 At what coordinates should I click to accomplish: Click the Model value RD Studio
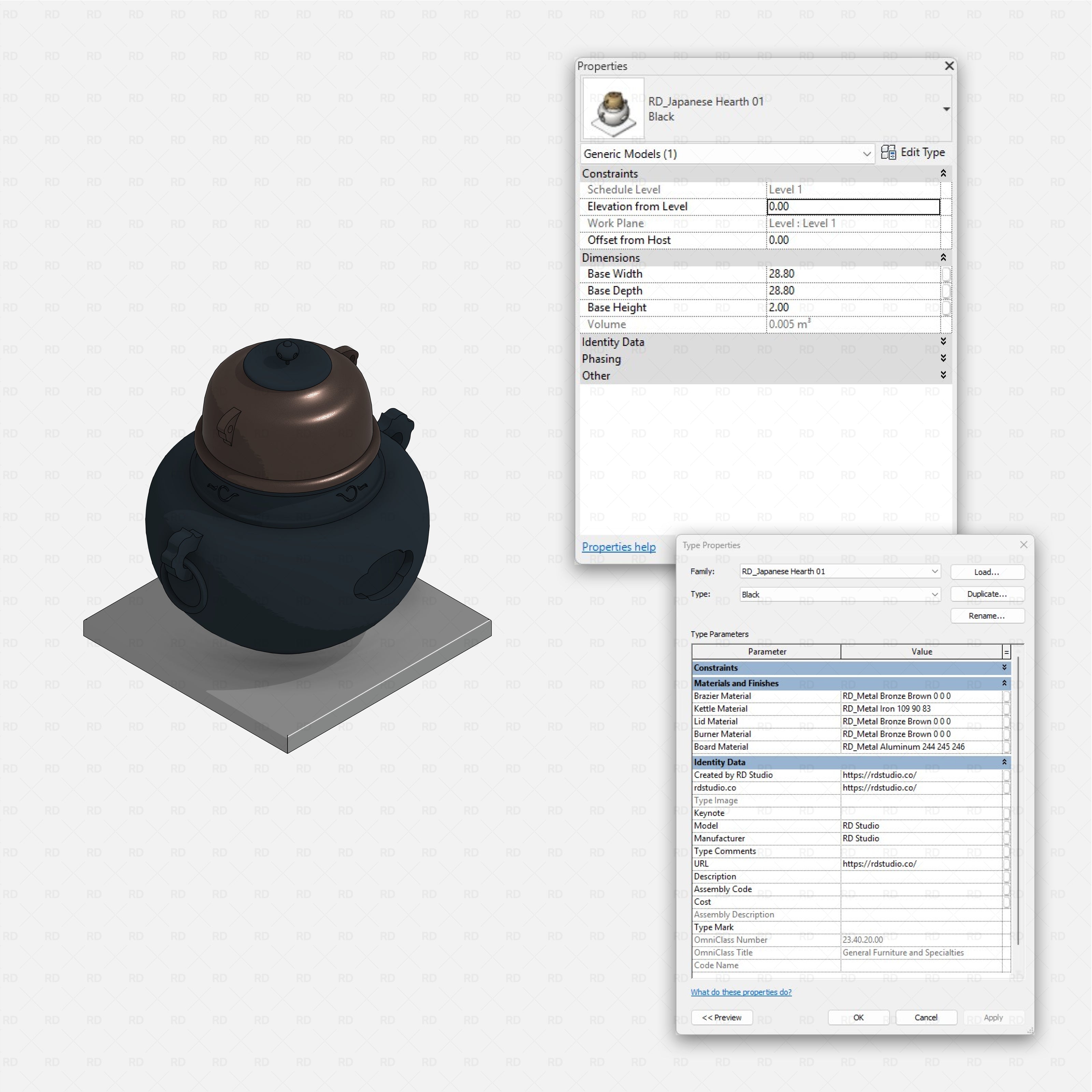click(x=921, y=826)
